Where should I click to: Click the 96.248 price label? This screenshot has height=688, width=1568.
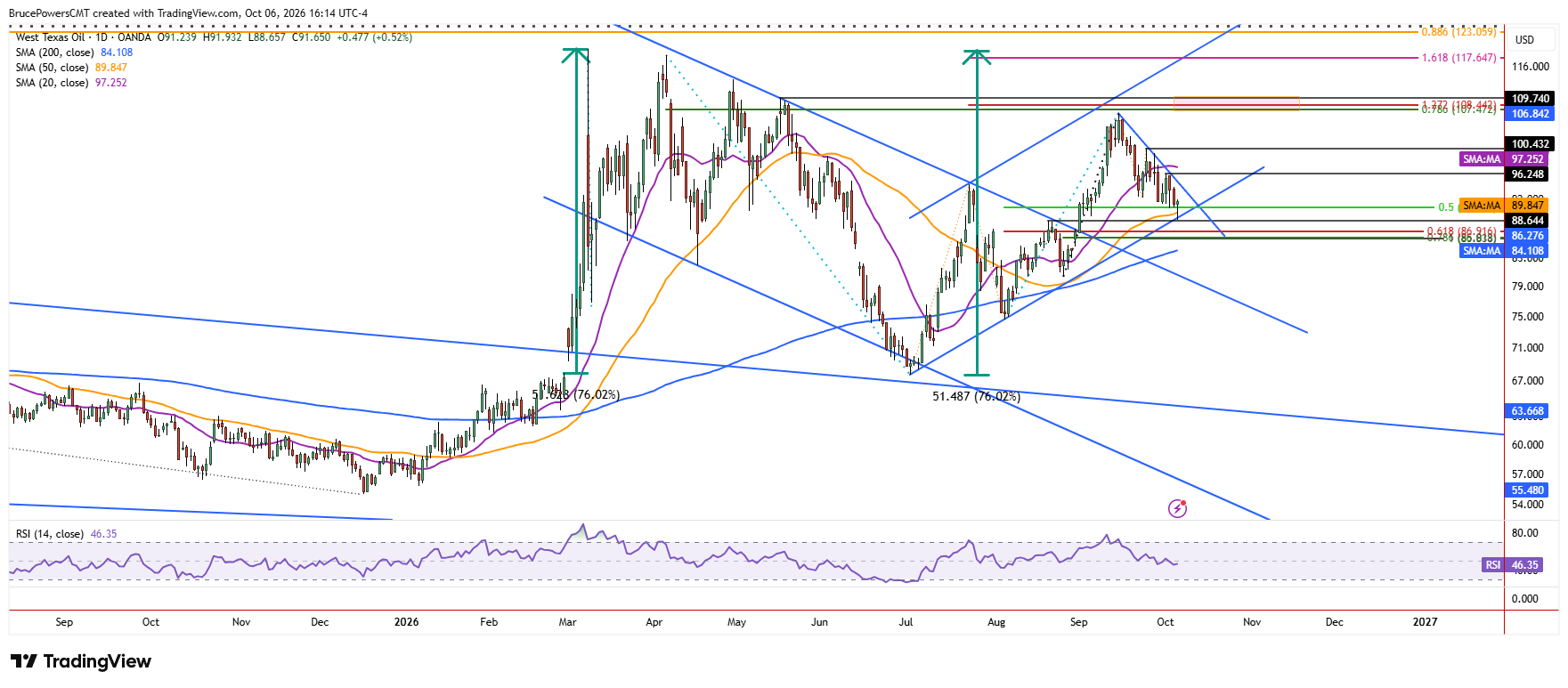pyautogui.click(x=1528, y=174)
